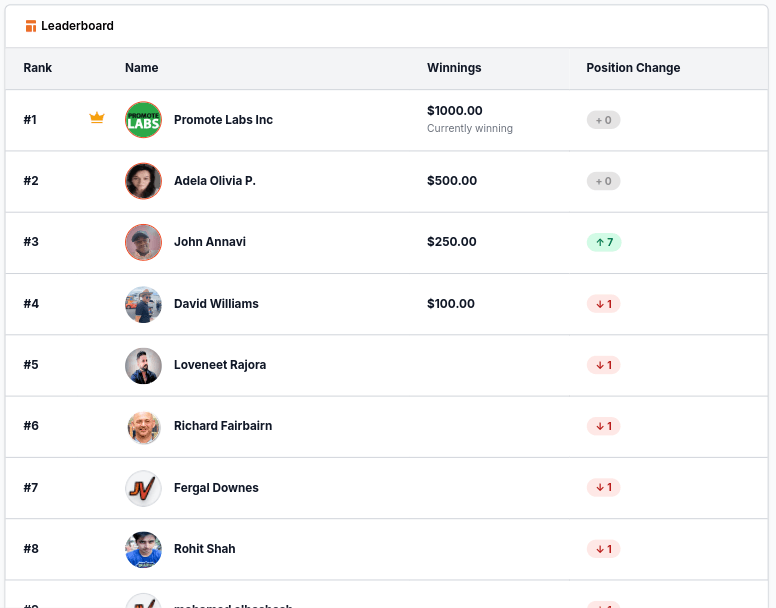Select Richard Fairbairn's avatar
This screenshot has height=608, width=776.
[x=143, y=427]
